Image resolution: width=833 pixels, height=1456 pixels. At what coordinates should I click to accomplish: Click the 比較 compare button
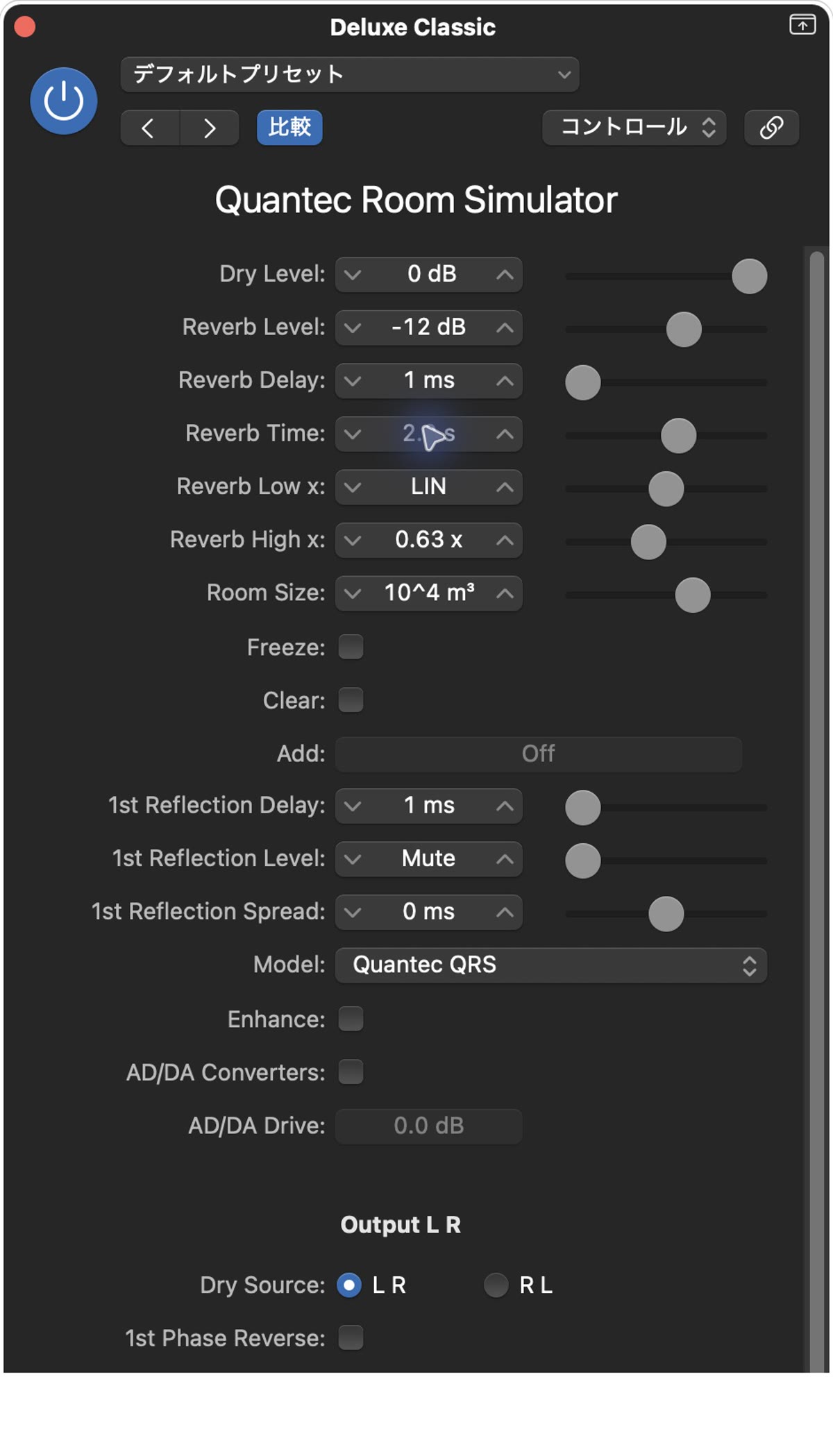(289, 128)
